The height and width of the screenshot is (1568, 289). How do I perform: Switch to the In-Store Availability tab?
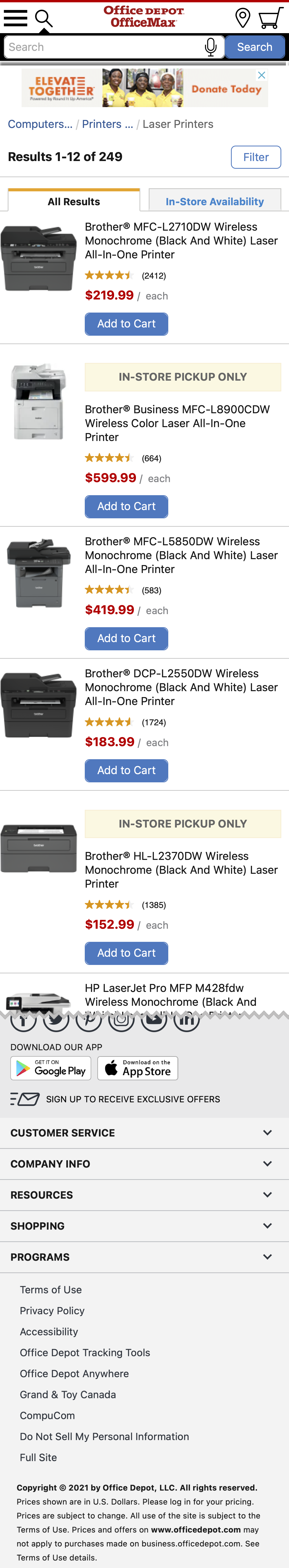point(214,201)
